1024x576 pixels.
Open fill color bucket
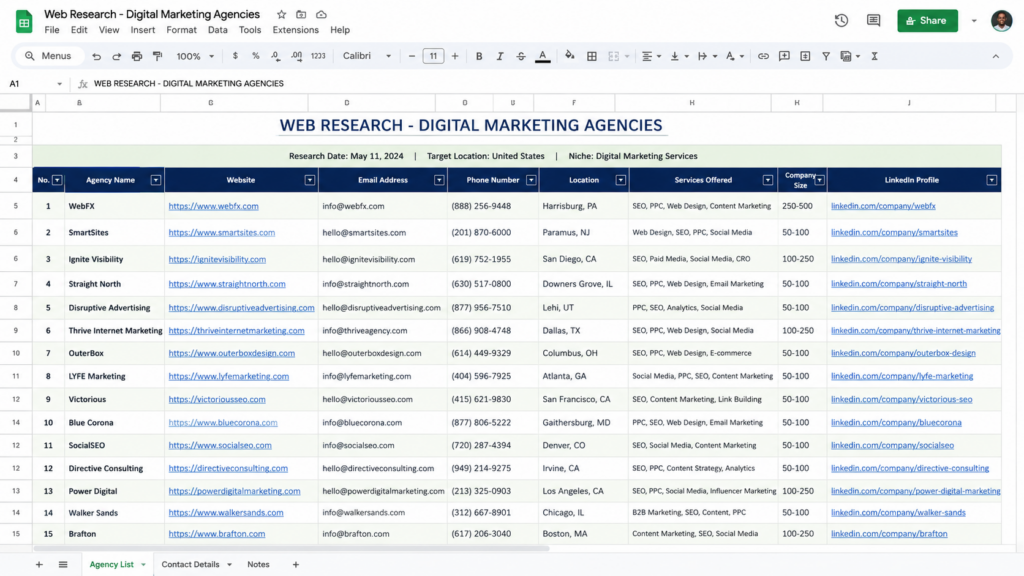click(x=569, y=56)
